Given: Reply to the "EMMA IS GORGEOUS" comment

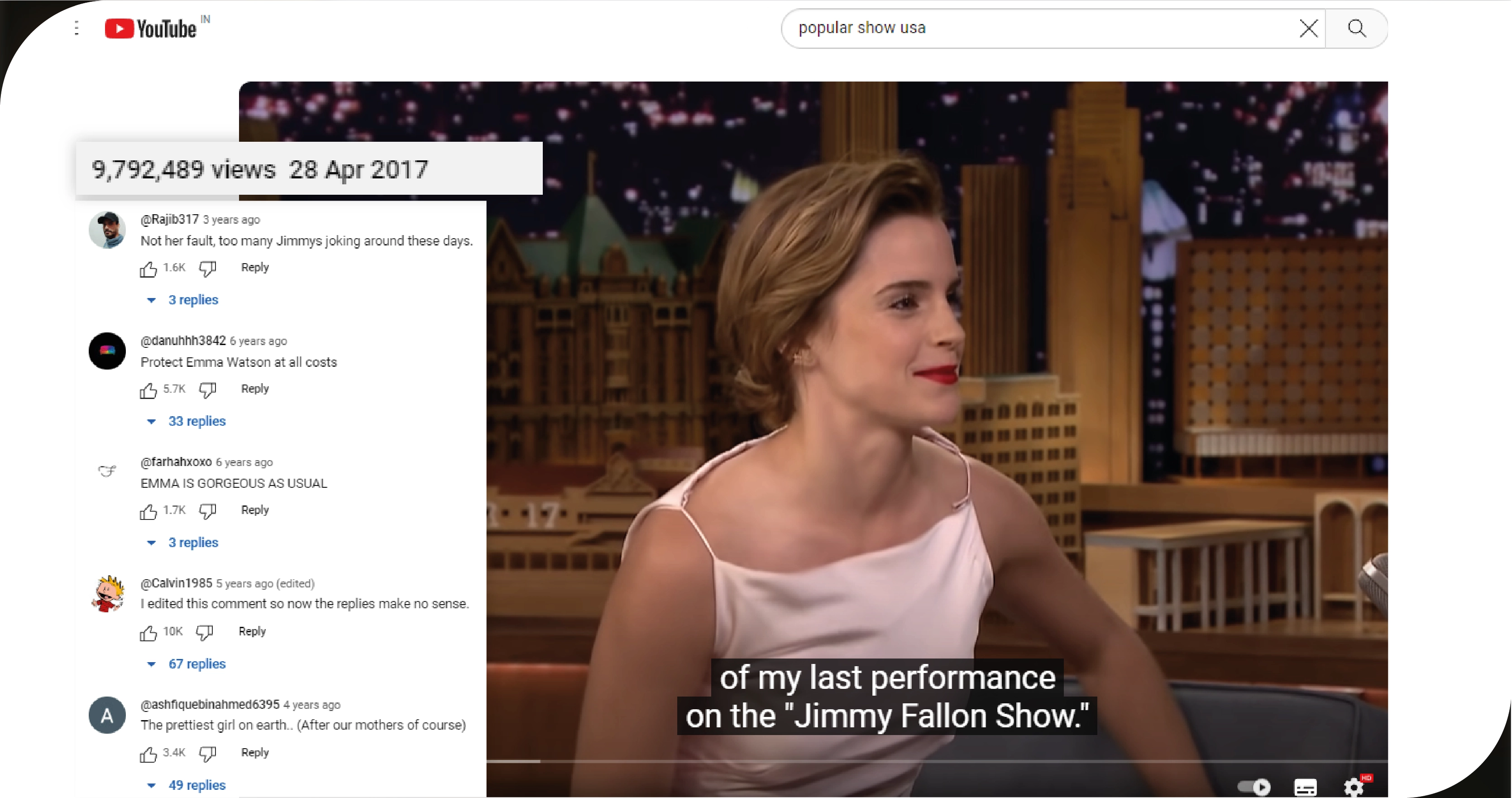Looking at the screenshot, I should tap(255, 510).
